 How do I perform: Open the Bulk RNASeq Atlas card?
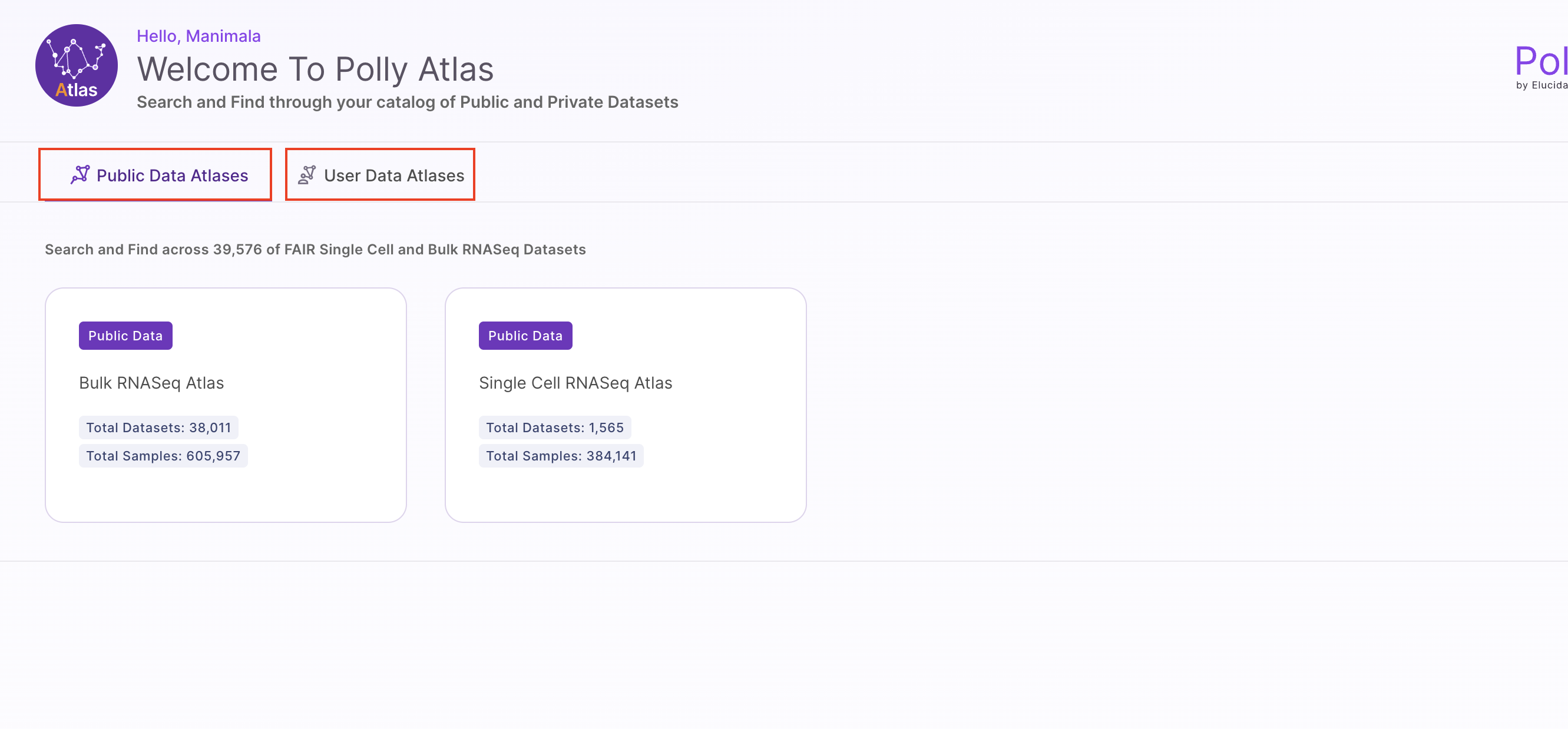tap(226, 405)
